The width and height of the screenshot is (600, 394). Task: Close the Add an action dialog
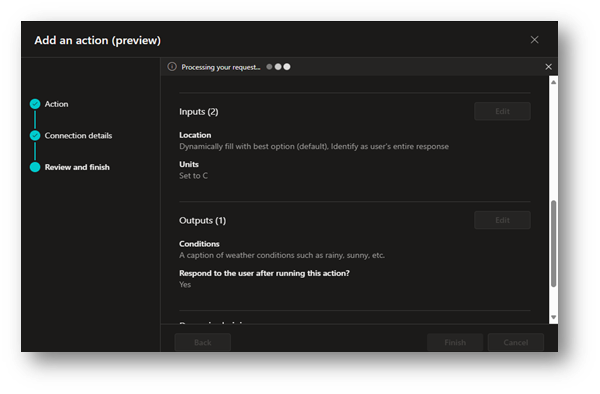[534, 40]
